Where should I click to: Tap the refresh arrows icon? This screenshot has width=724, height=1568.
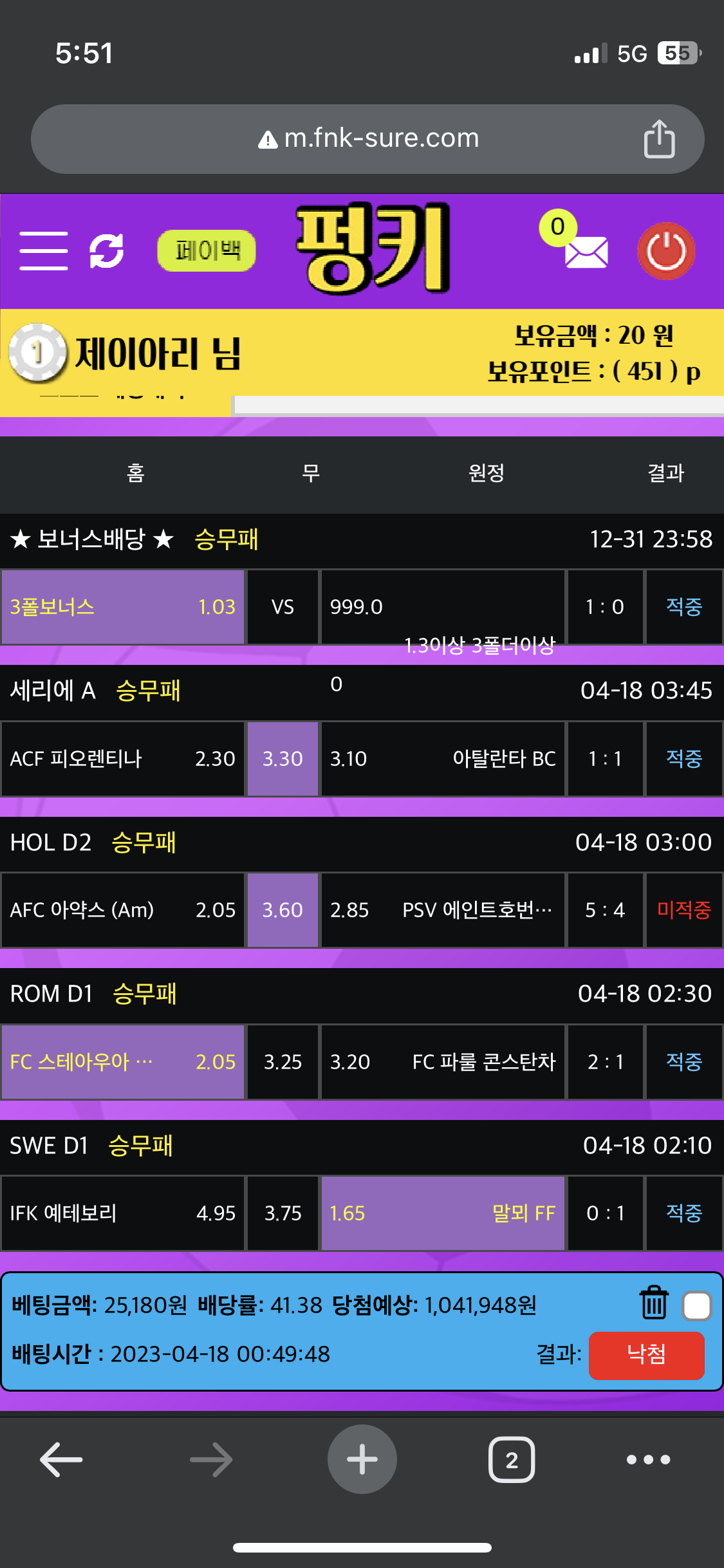pyautogui.click(x=106, y=251)
